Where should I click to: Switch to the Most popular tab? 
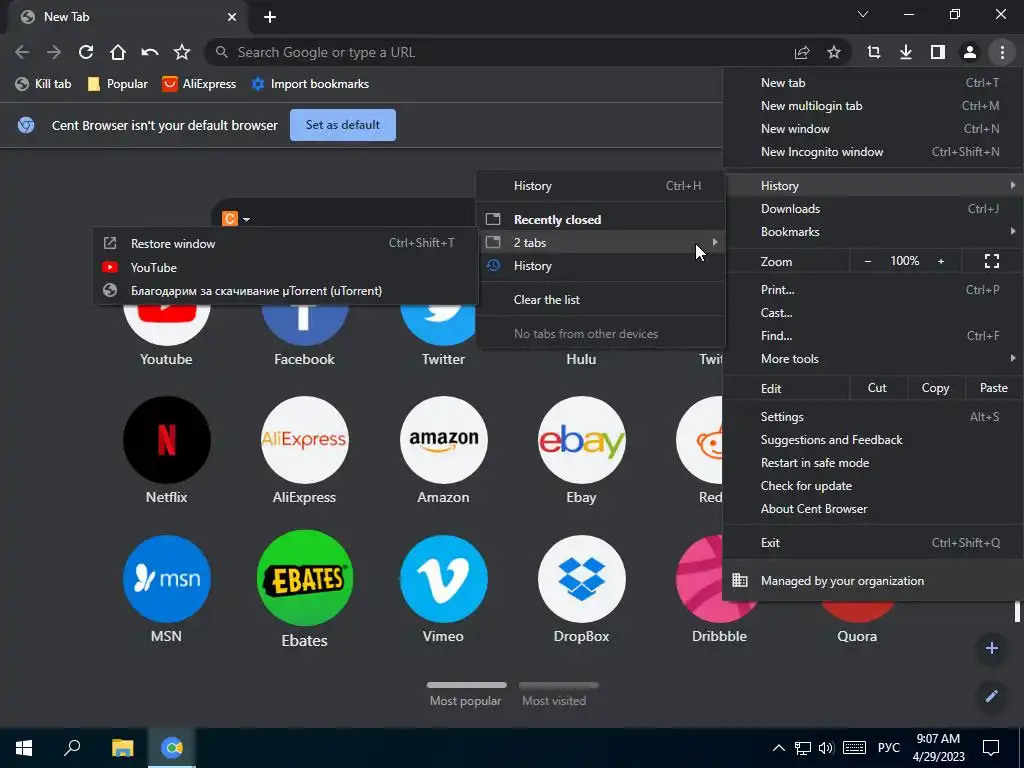click(x=466, y=695)
